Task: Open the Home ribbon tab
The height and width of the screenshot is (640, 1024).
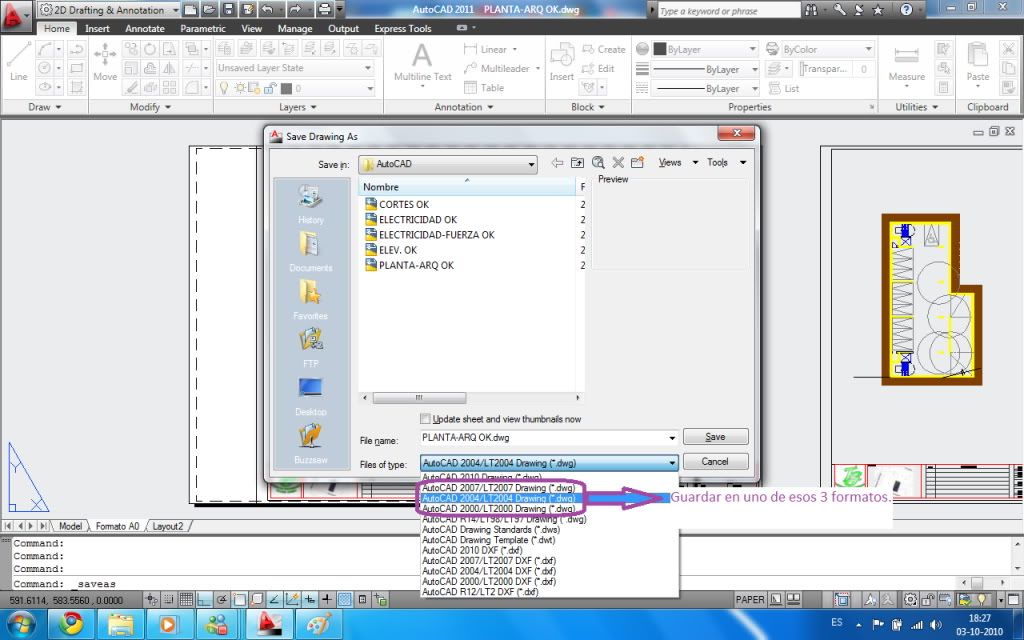Action: [x=57, y=29]
